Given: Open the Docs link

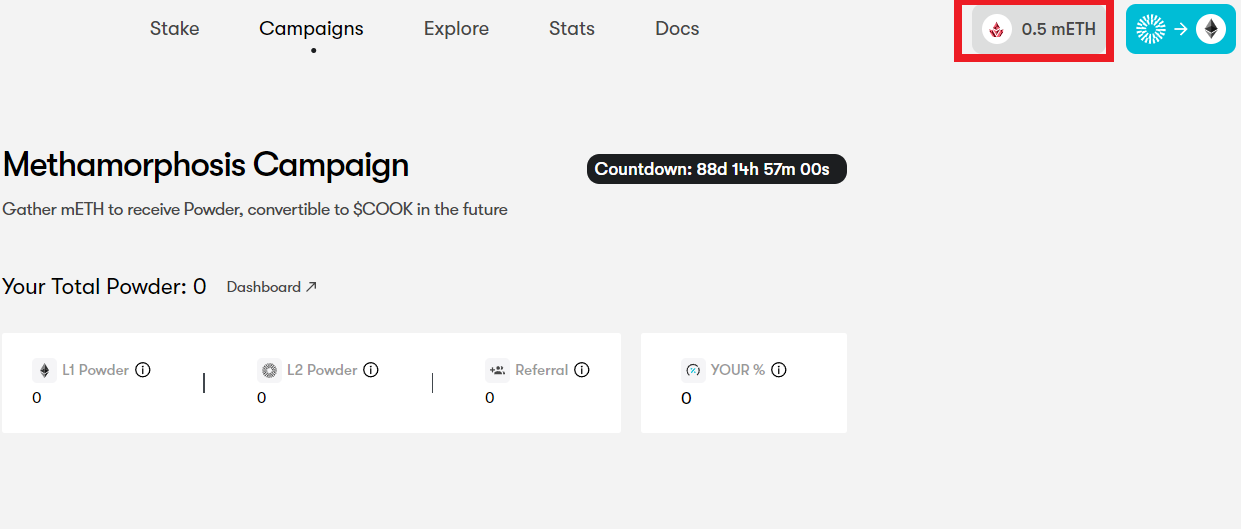Looking at the screenshot, I should coord(677,28).
